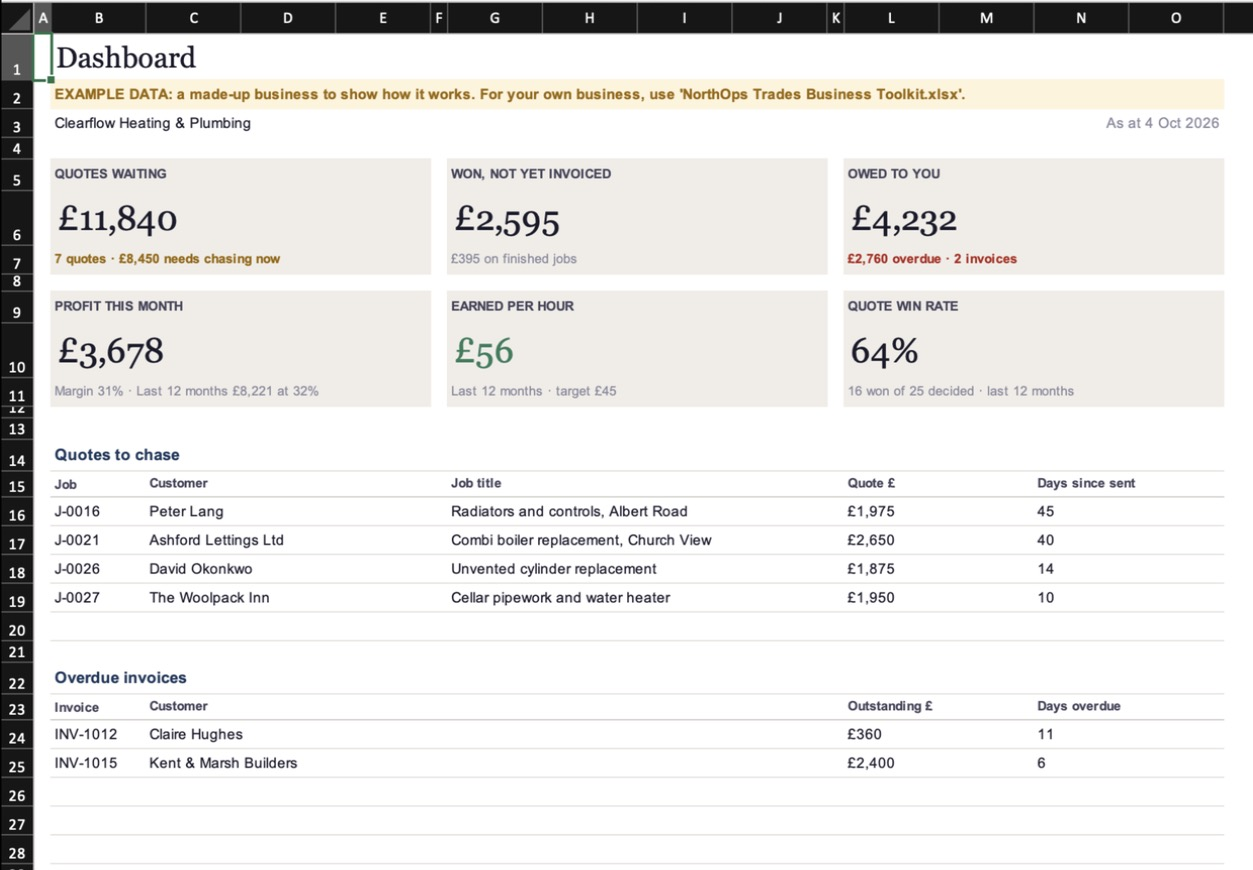Click the 'Job title' column header

point(476,483)
